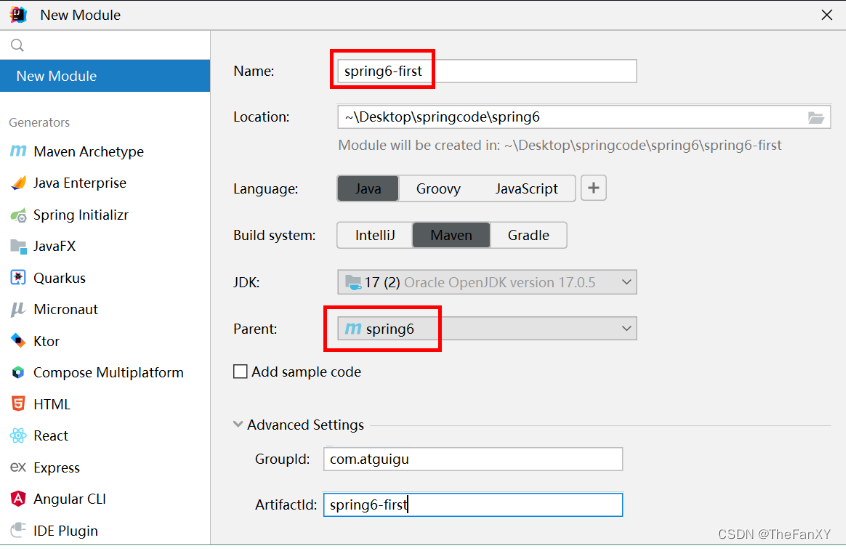
Task: Click the Micronaut mu icon
Action: pos(18,310)
